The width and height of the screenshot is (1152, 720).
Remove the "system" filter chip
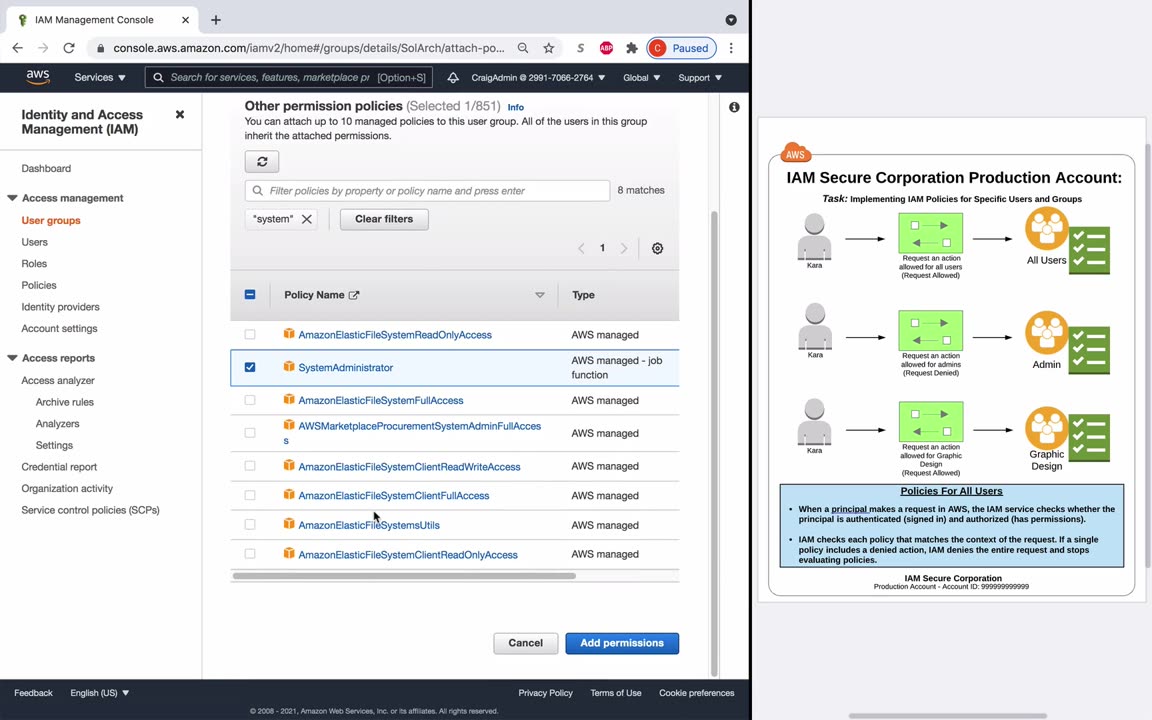(x=307, y=219)
